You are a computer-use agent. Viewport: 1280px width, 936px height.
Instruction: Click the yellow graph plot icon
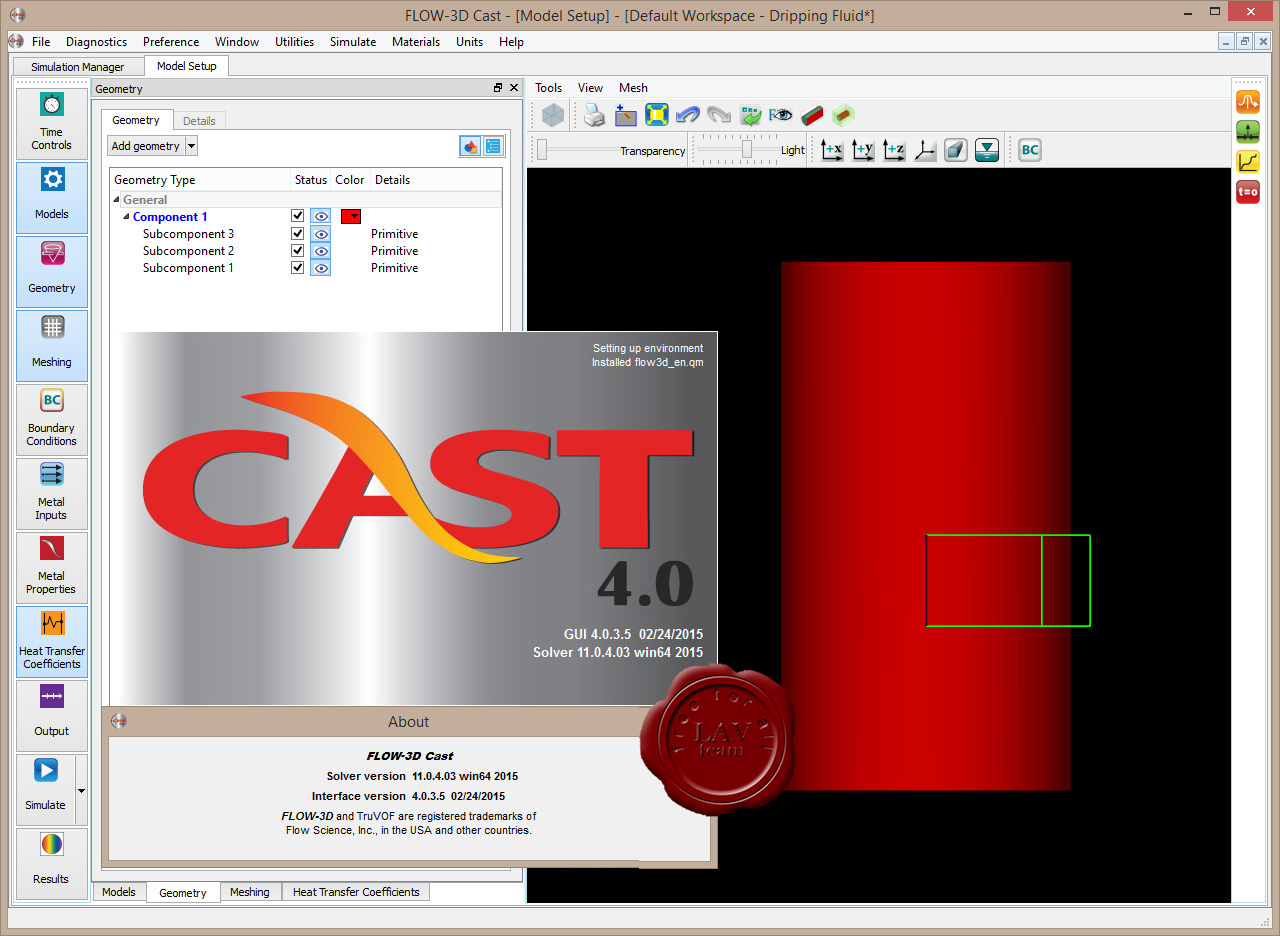tap(1247, 161)
